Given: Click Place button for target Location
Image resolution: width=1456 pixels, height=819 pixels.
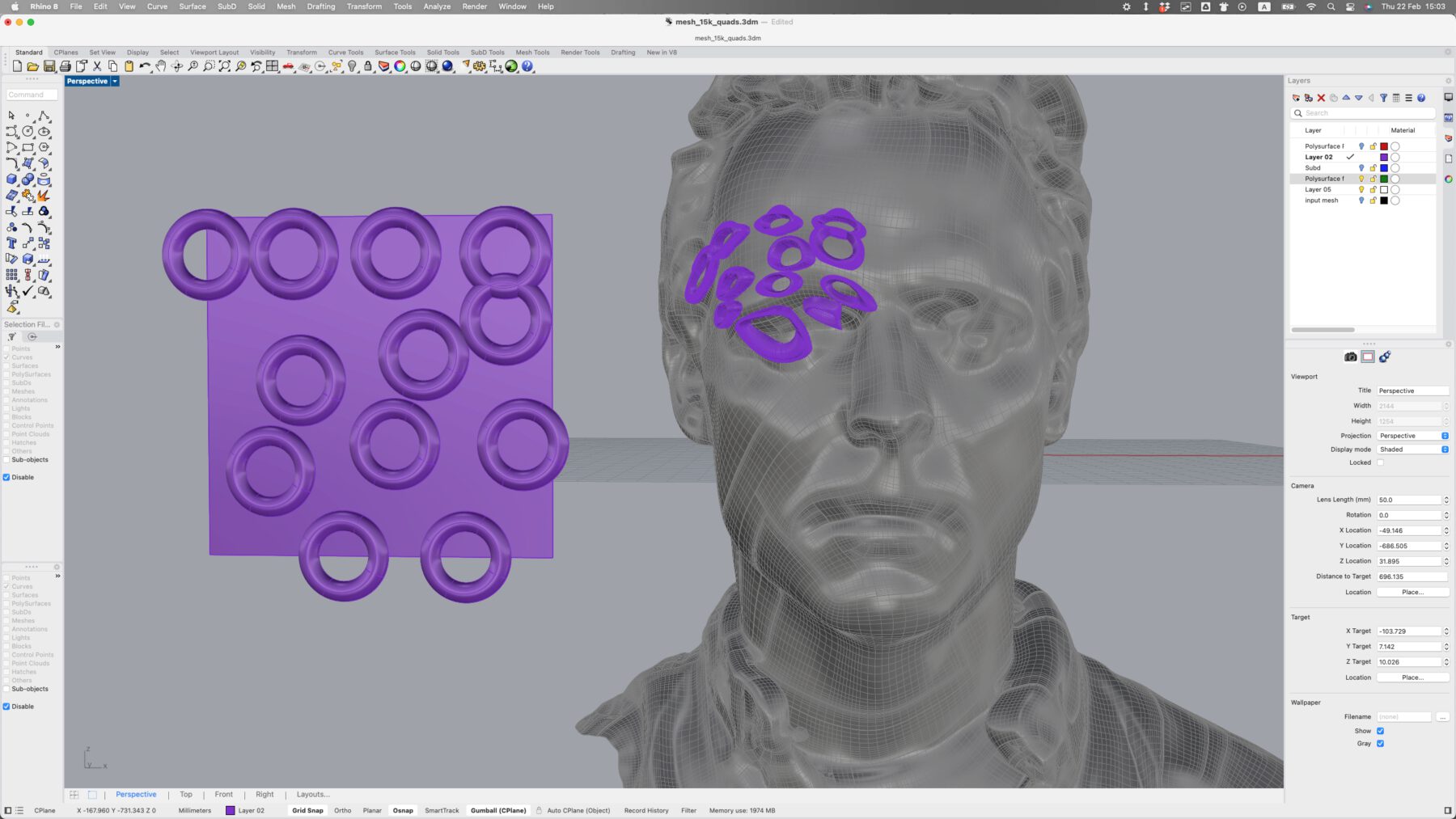Looking at the screenshot, I should [1412, 678].
